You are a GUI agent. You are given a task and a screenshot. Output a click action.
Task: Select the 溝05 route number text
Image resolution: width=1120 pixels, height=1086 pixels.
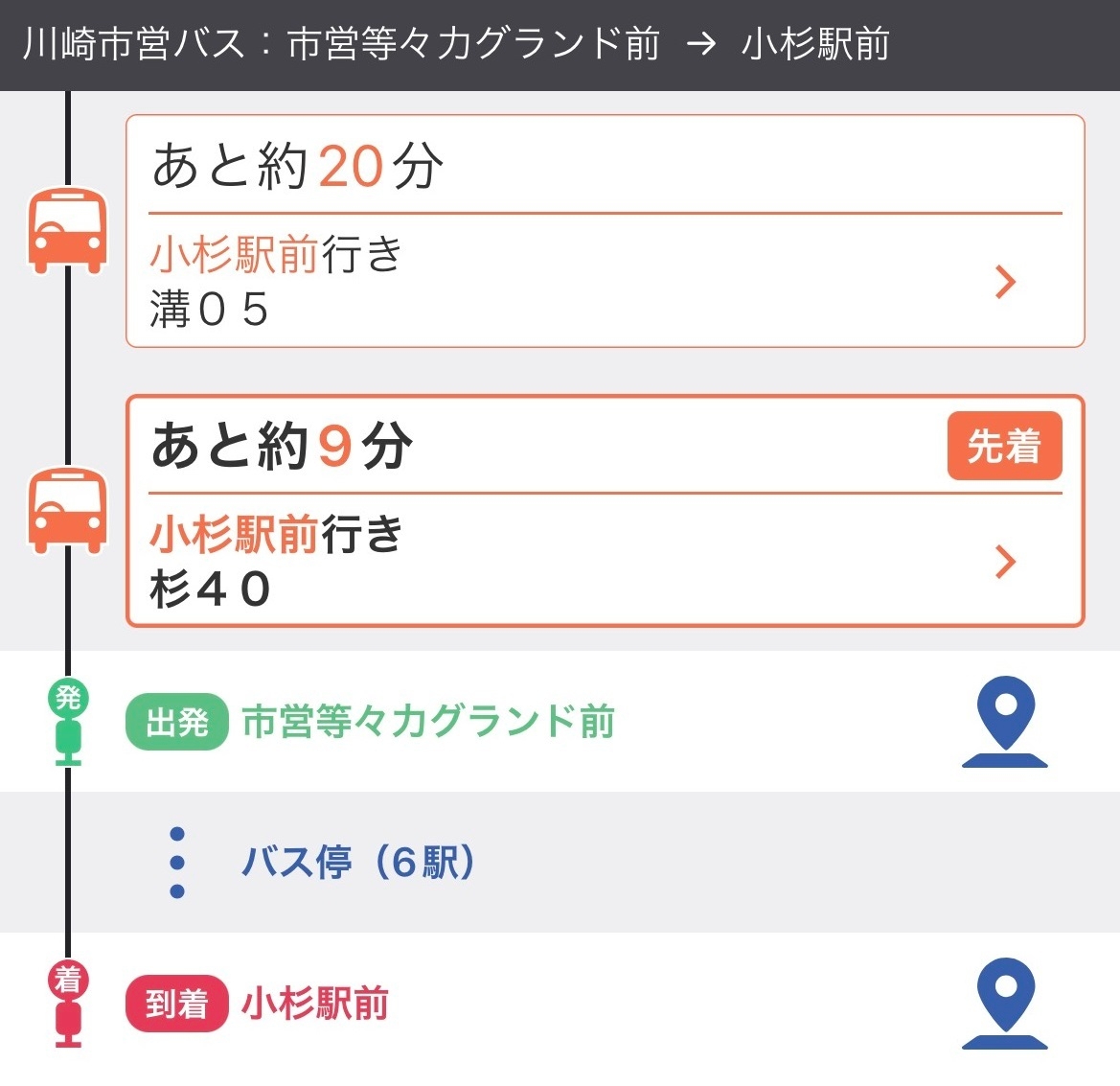[x=210, y=310]
